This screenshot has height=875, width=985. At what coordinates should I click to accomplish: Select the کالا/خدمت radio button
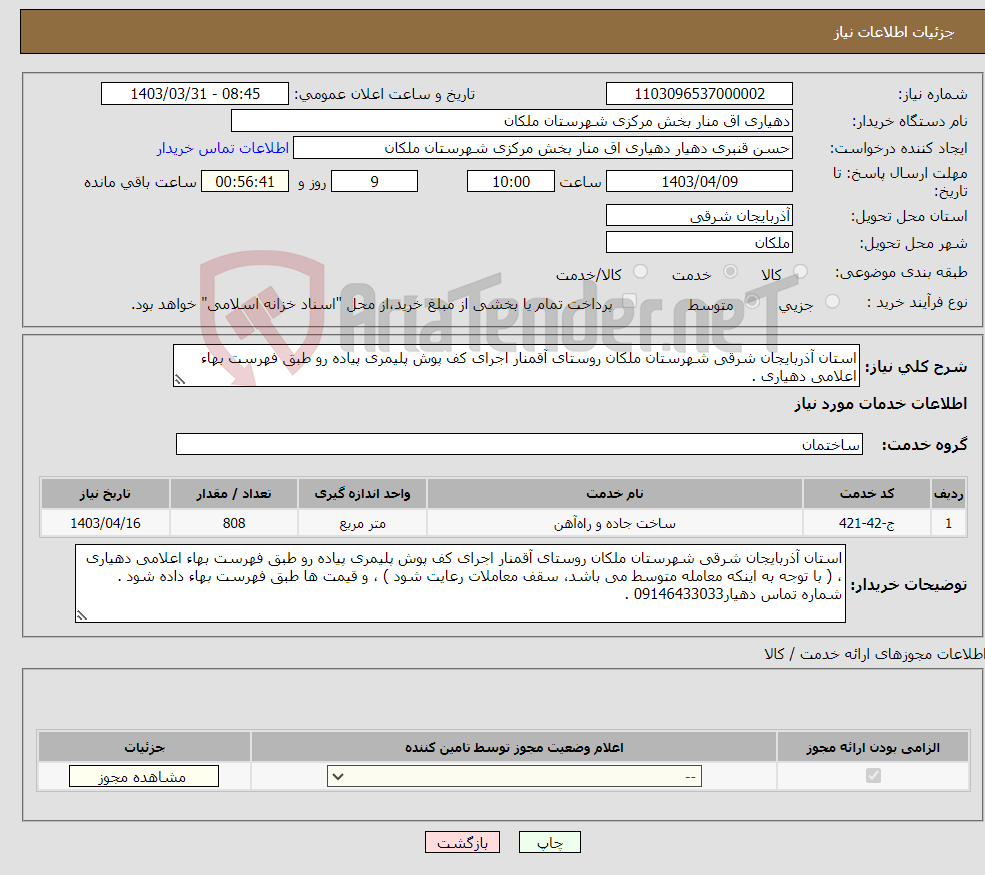click(x=641, y=272)
